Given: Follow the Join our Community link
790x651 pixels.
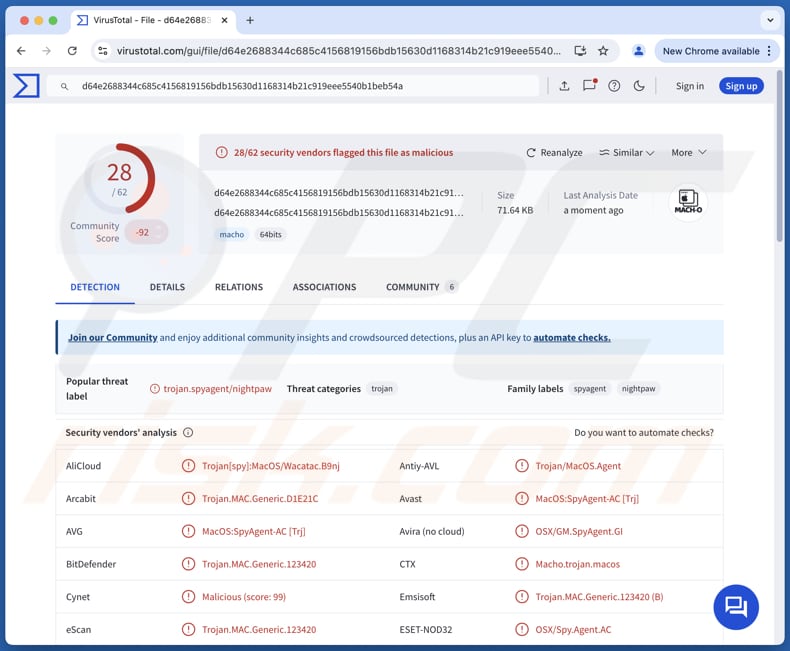Looking at the screenshot, I should tap(113, 338).
